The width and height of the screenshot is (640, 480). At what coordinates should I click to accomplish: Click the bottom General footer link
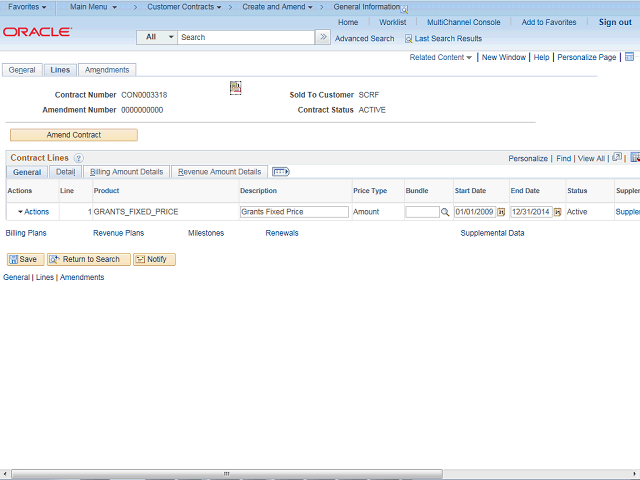coord(16,278)
